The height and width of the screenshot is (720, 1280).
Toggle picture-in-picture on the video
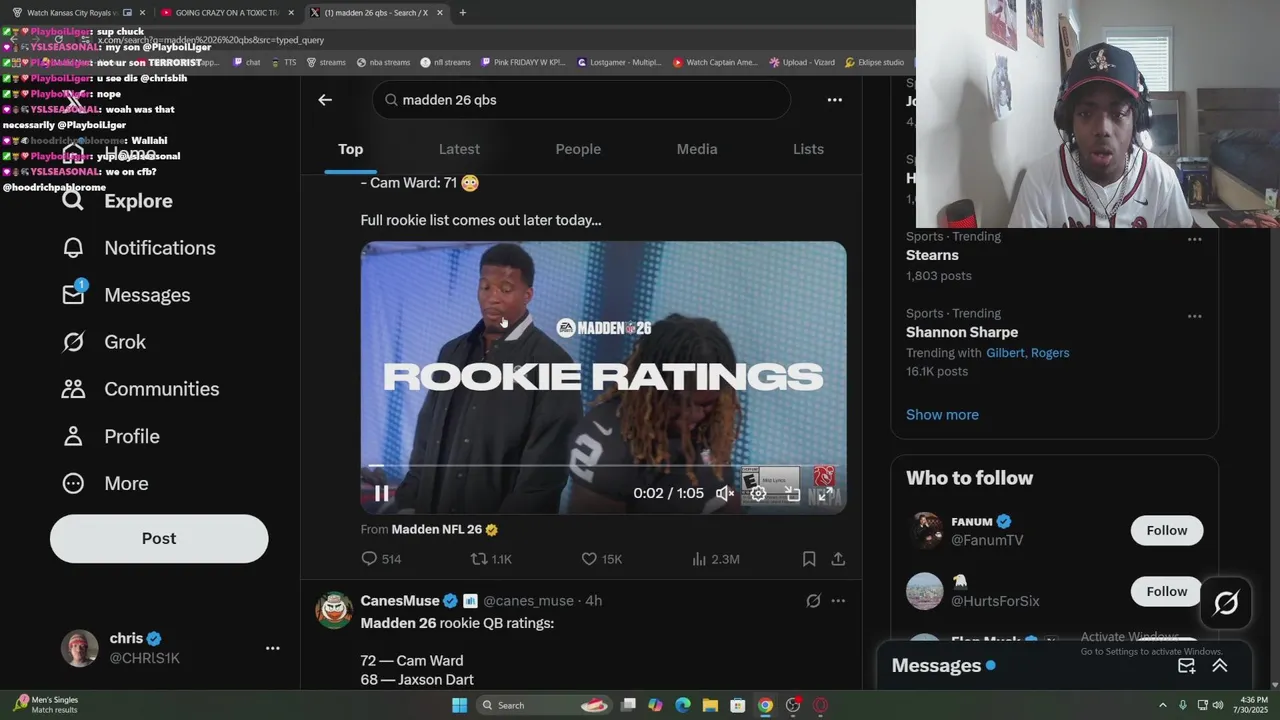pos(792,493)
